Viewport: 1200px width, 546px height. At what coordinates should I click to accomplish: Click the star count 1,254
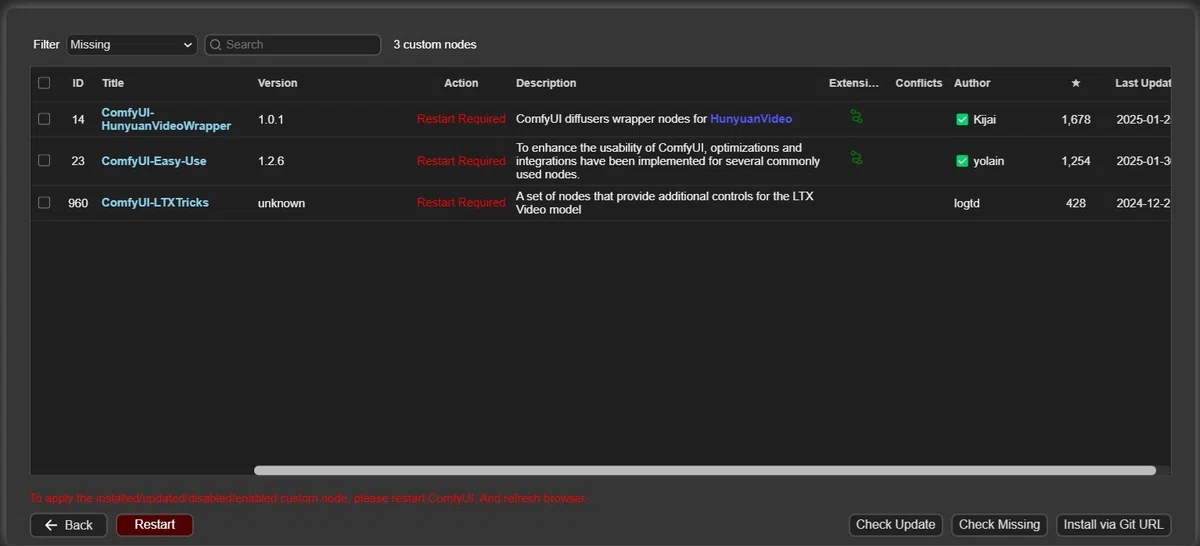1076,161
